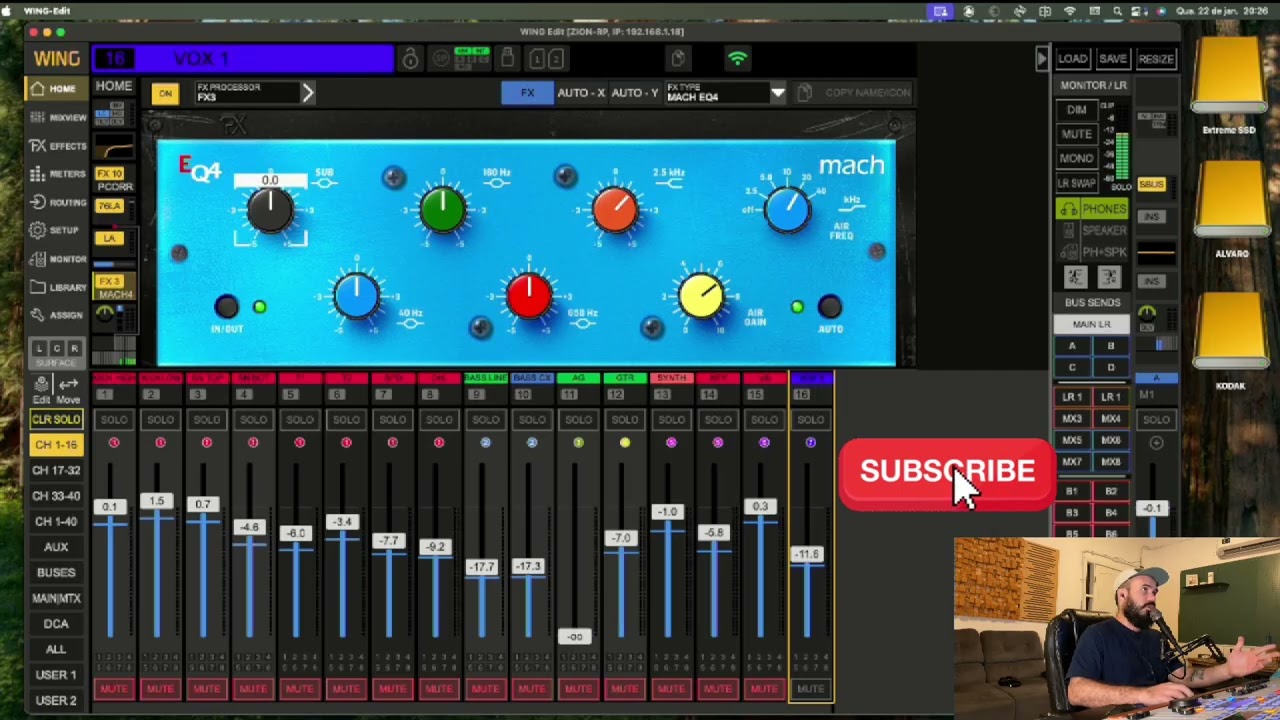The image size is (1280, 720).
Task: Click the channel 9 BASS LINE fader
Action: tap(482, 567)
